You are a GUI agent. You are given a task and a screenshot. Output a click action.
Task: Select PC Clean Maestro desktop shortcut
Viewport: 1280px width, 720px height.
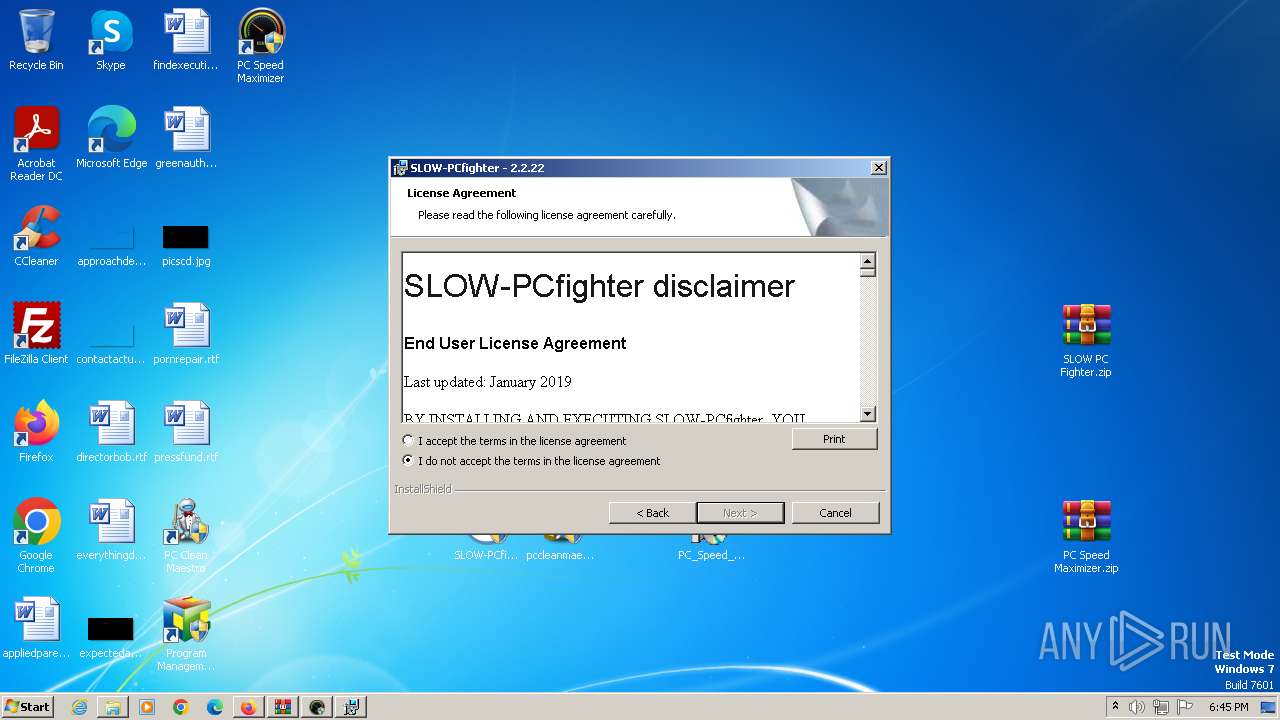point(186,536)
